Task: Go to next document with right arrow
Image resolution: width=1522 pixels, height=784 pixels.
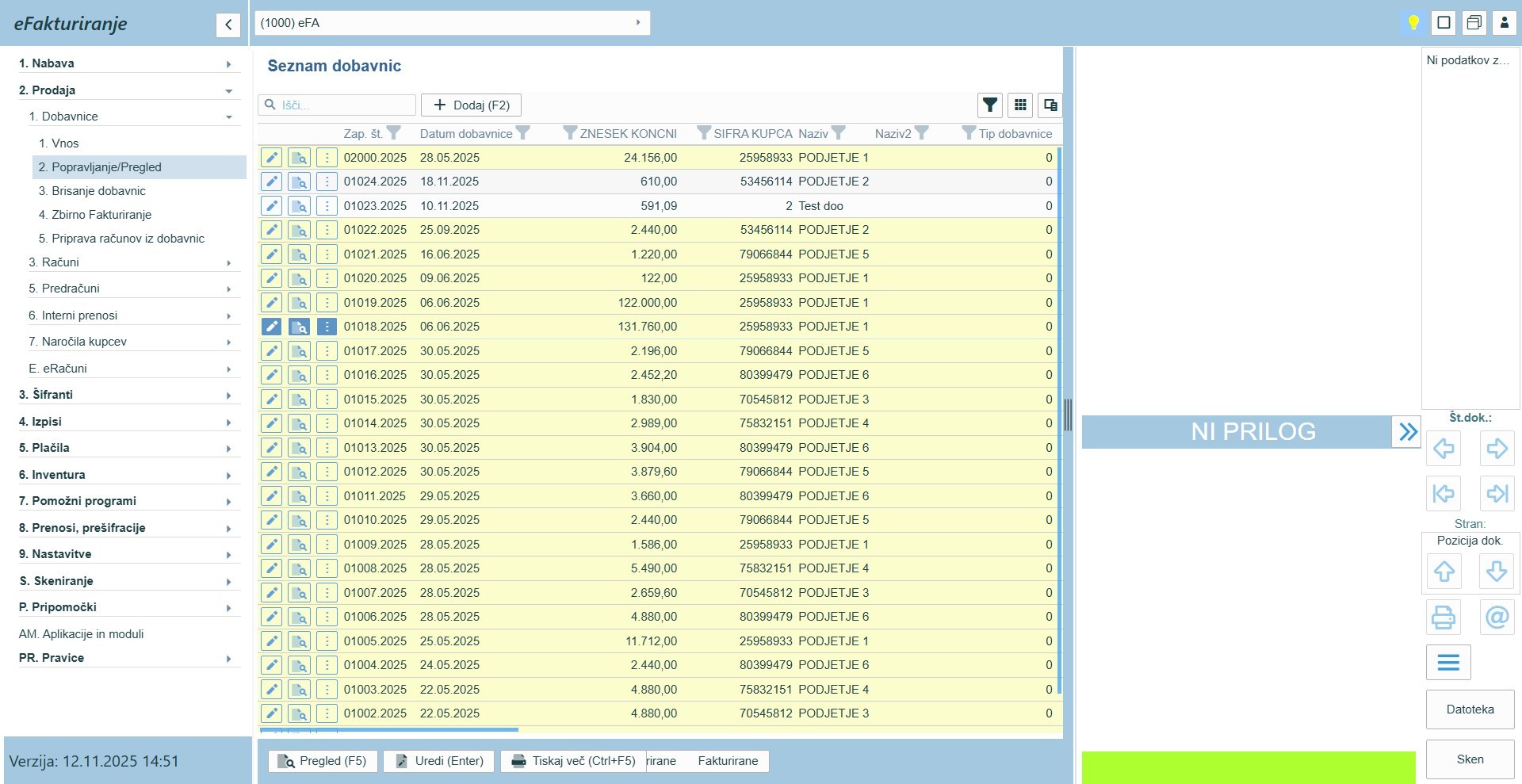Action: tap(1497, 449)
